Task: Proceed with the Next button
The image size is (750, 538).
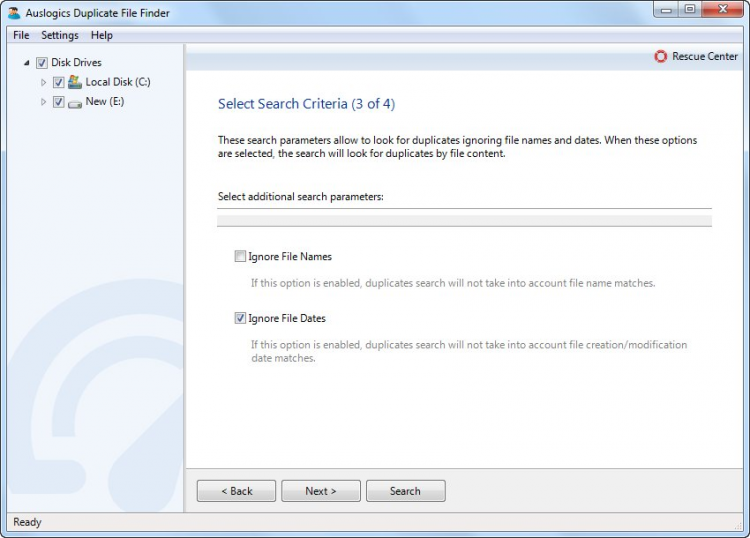Action: [x=320, y=491]
